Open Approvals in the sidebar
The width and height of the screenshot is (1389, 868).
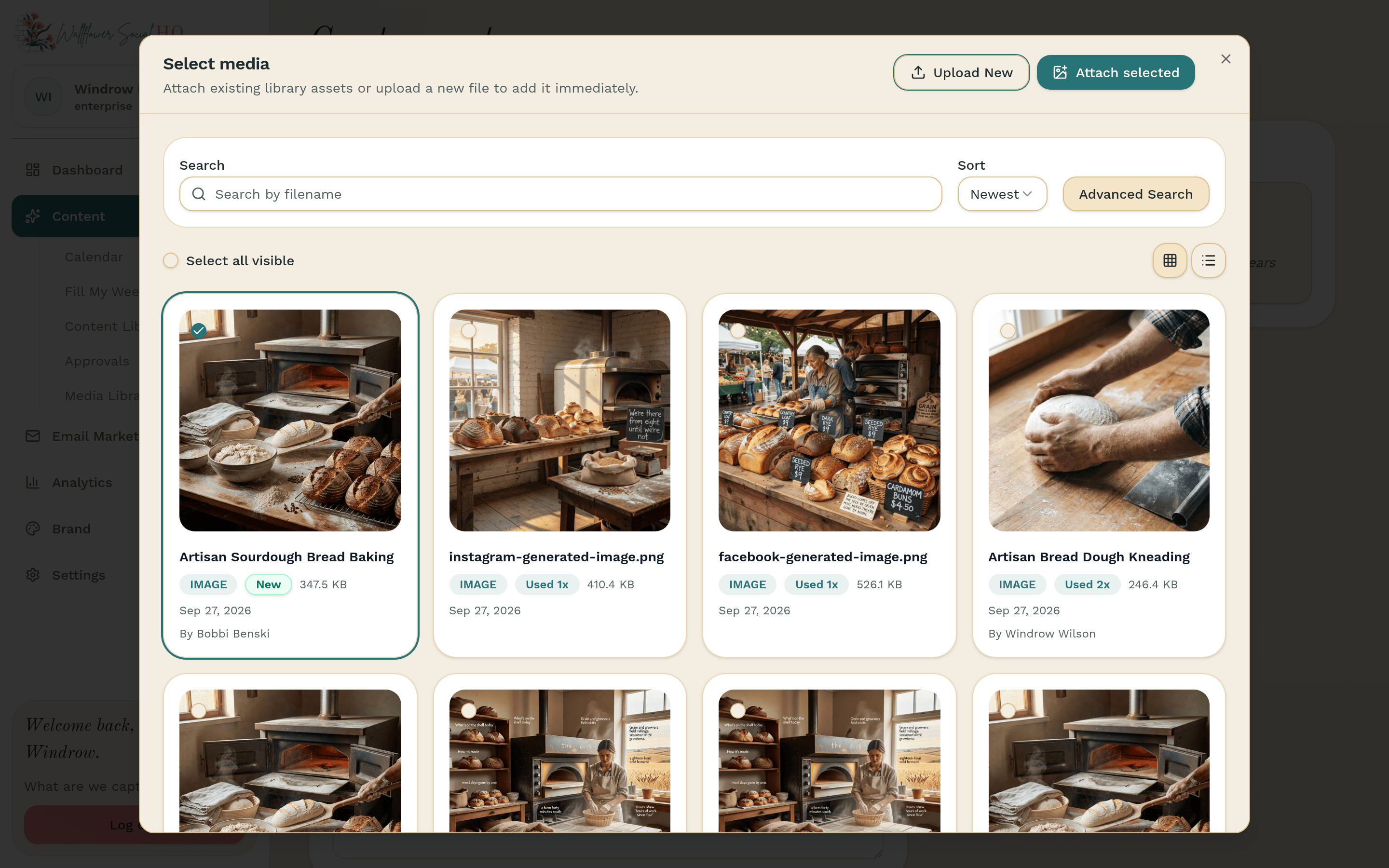97,361
